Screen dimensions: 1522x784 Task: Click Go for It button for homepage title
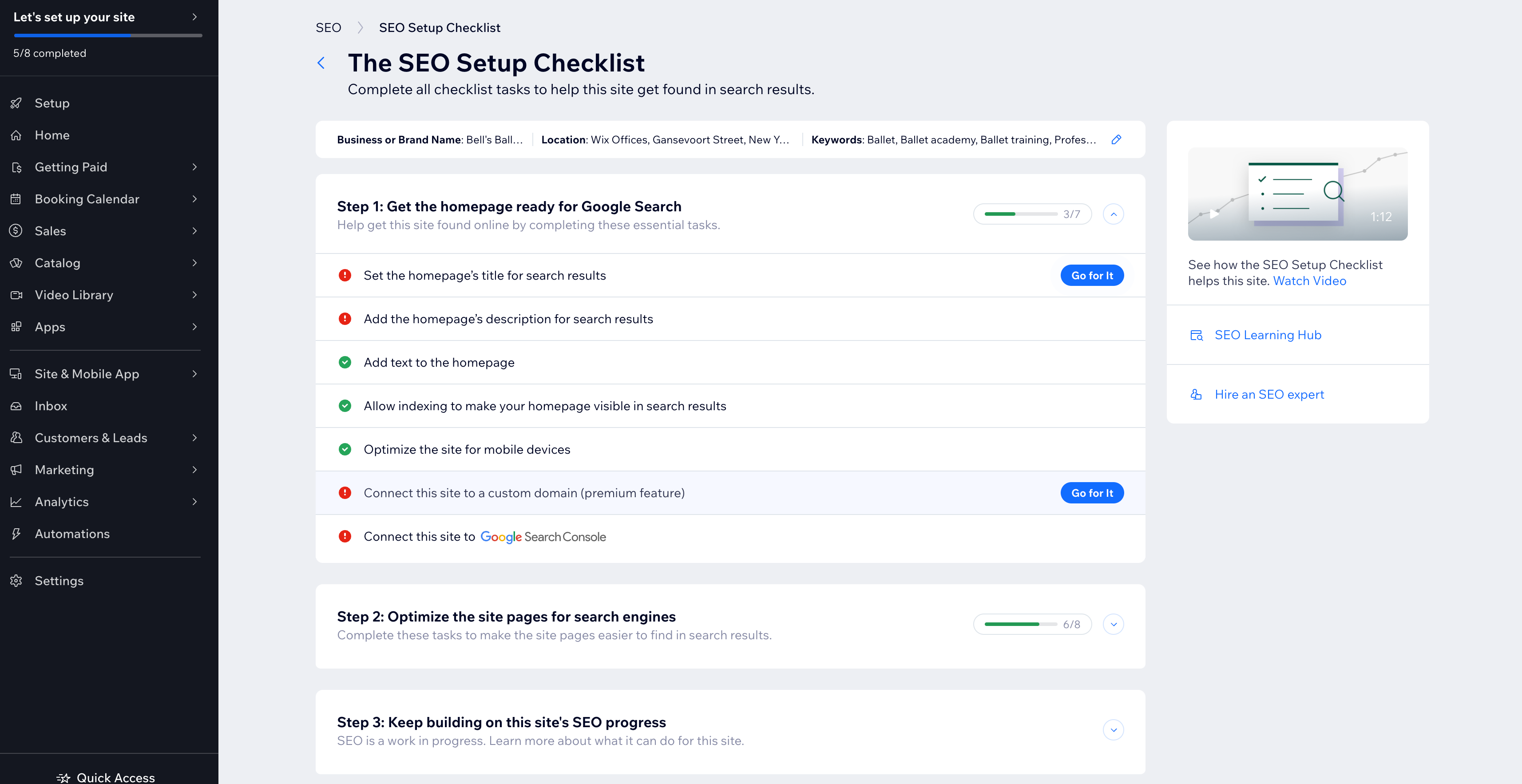click(1092, 275)
